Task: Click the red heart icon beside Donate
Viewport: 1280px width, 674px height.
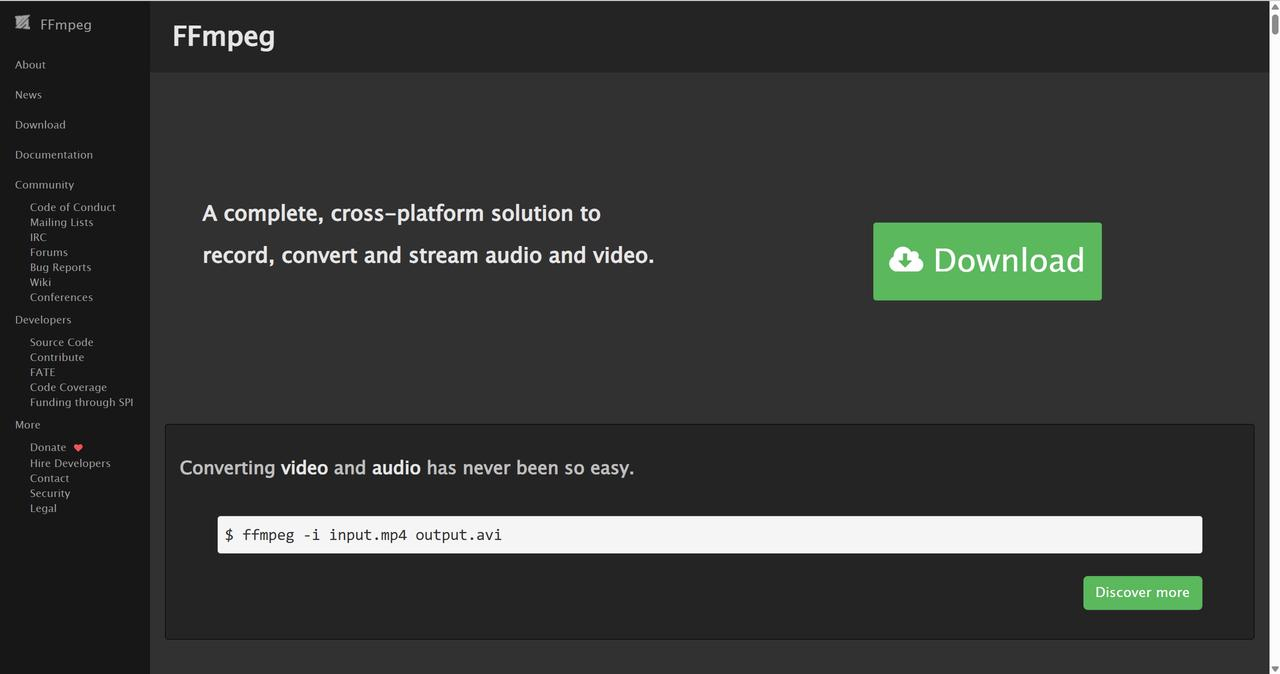Action: (78, 448)
